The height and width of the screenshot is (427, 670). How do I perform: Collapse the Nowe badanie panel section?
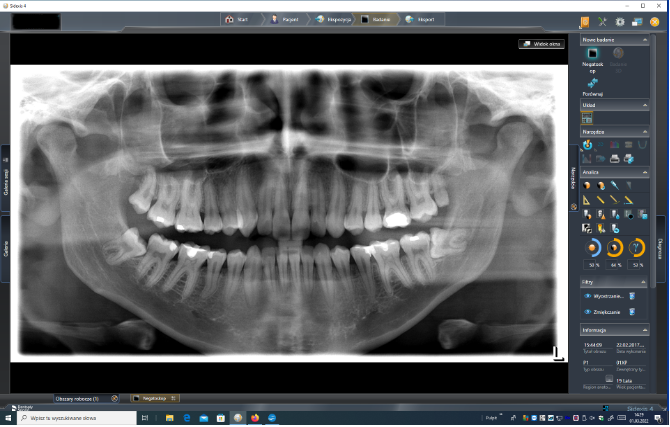click(x=644, y=41)
